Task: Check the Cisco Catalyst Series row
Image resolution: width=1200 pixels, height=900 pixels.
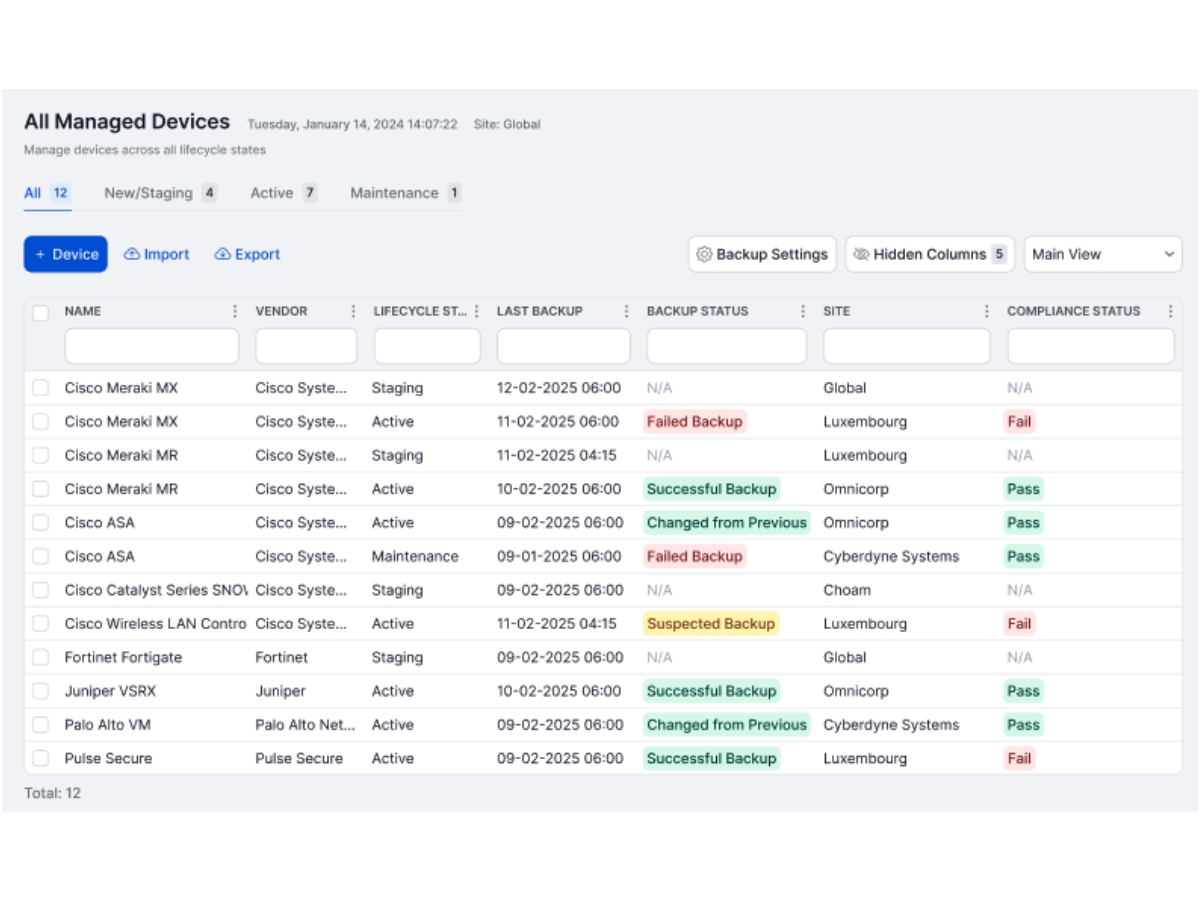Action: [41, 590]
